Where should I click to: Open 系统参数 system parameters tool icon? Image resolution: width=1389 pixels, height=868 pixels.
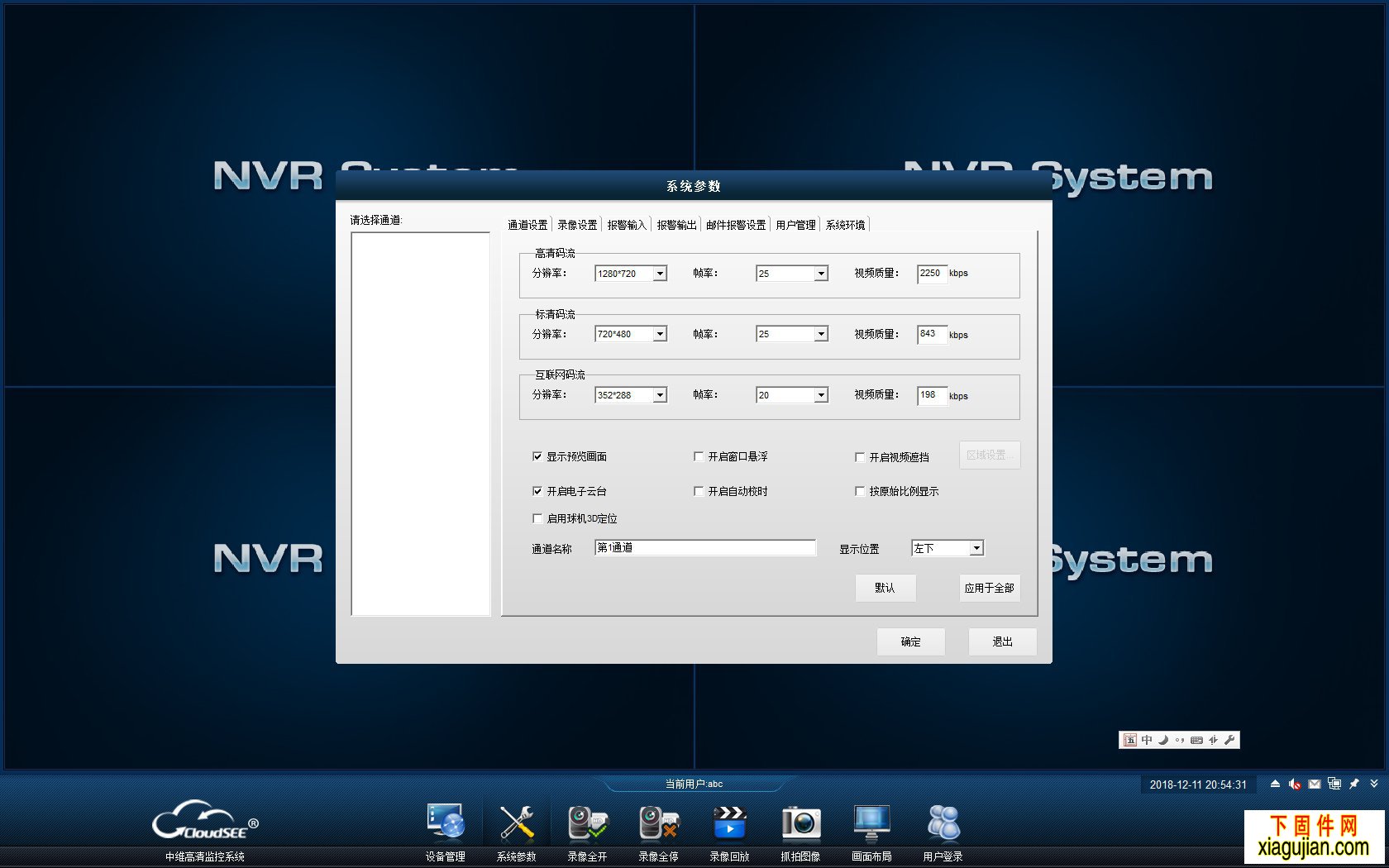pos(517,823)
